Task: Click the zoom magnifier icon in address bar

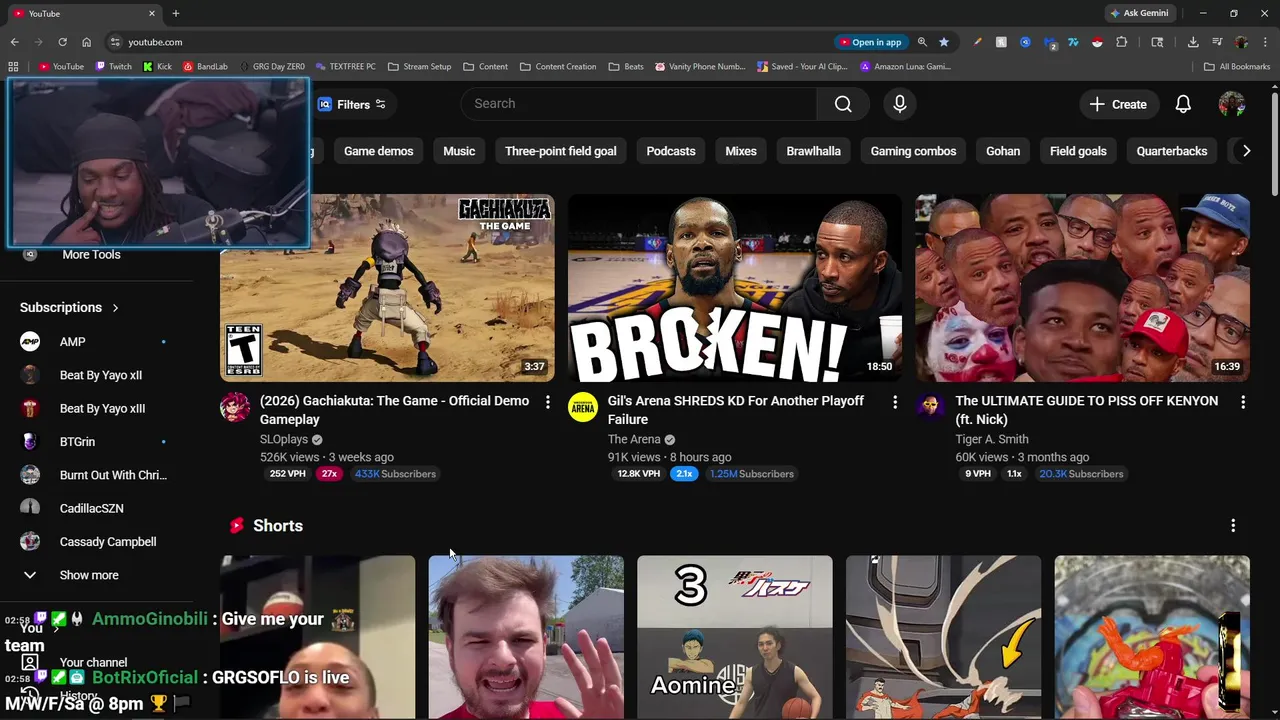Action: pyautogui.click(x=922, y=42)
